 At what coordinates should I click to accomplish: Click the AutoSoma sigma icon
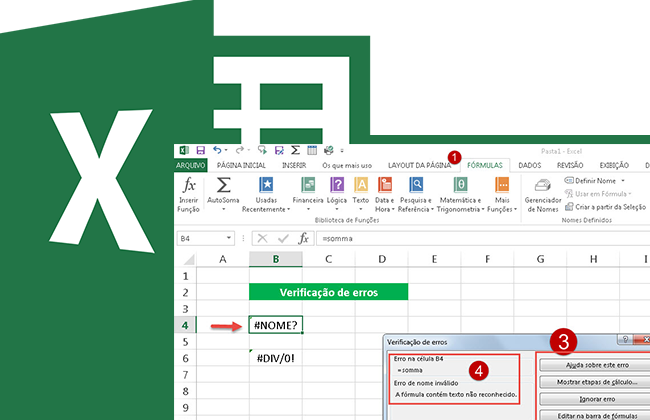coord(223,185)
